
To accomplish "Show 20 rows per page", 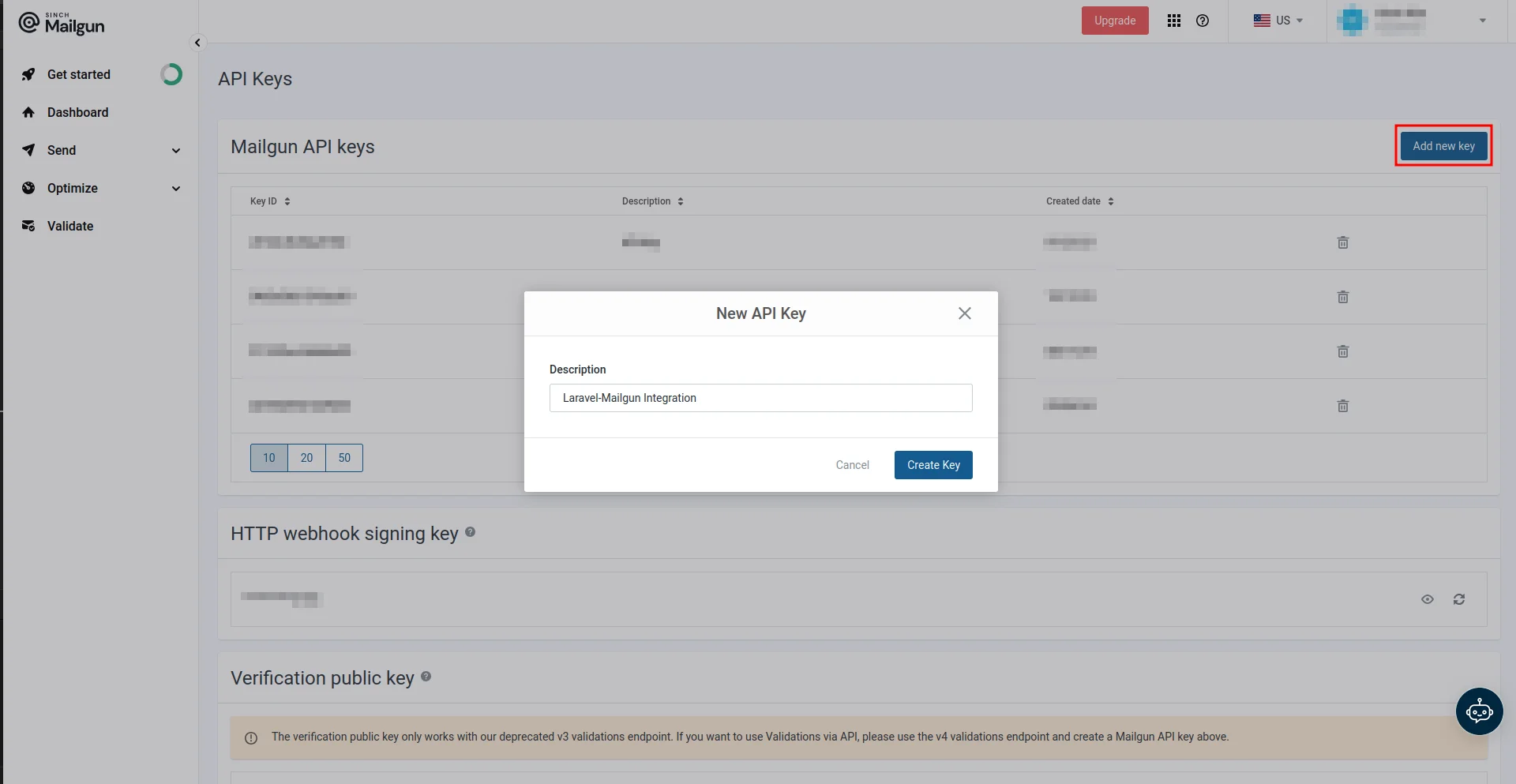I will coord(306,458).
